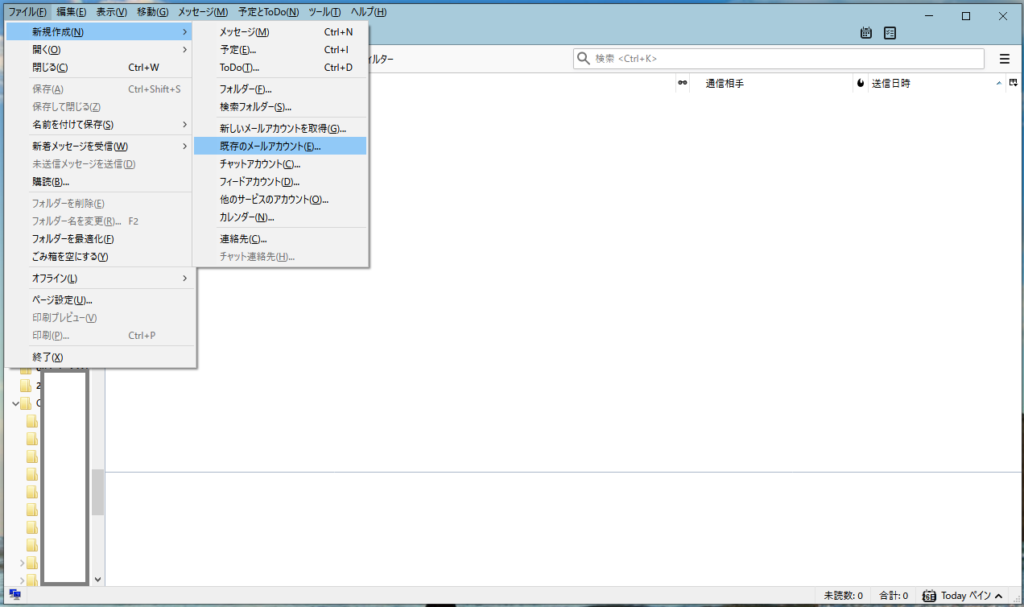
Task: Click the thread column glasses icon
Action: 682,83
